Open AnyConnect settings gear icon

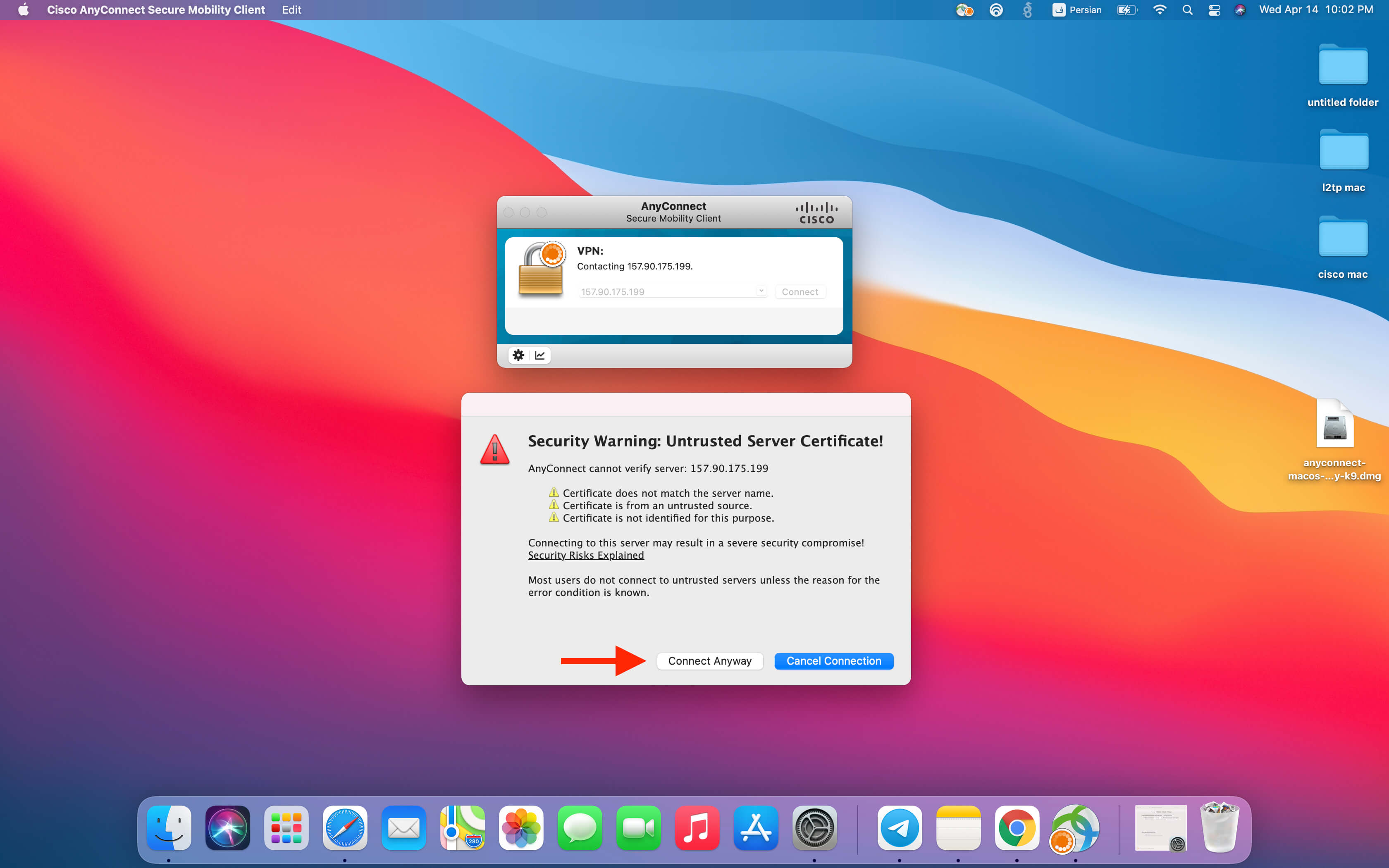518,355
